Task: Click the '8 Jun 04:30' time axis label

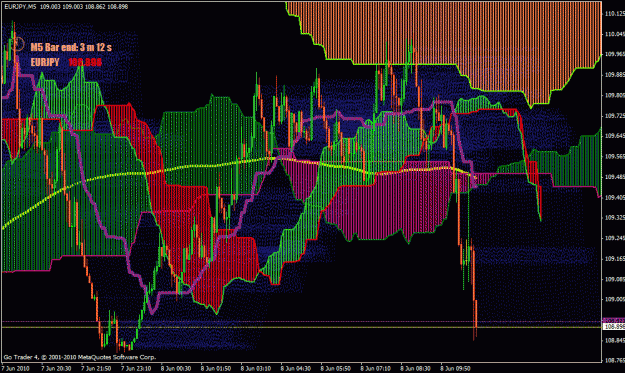Action: [x=295, y=369]
